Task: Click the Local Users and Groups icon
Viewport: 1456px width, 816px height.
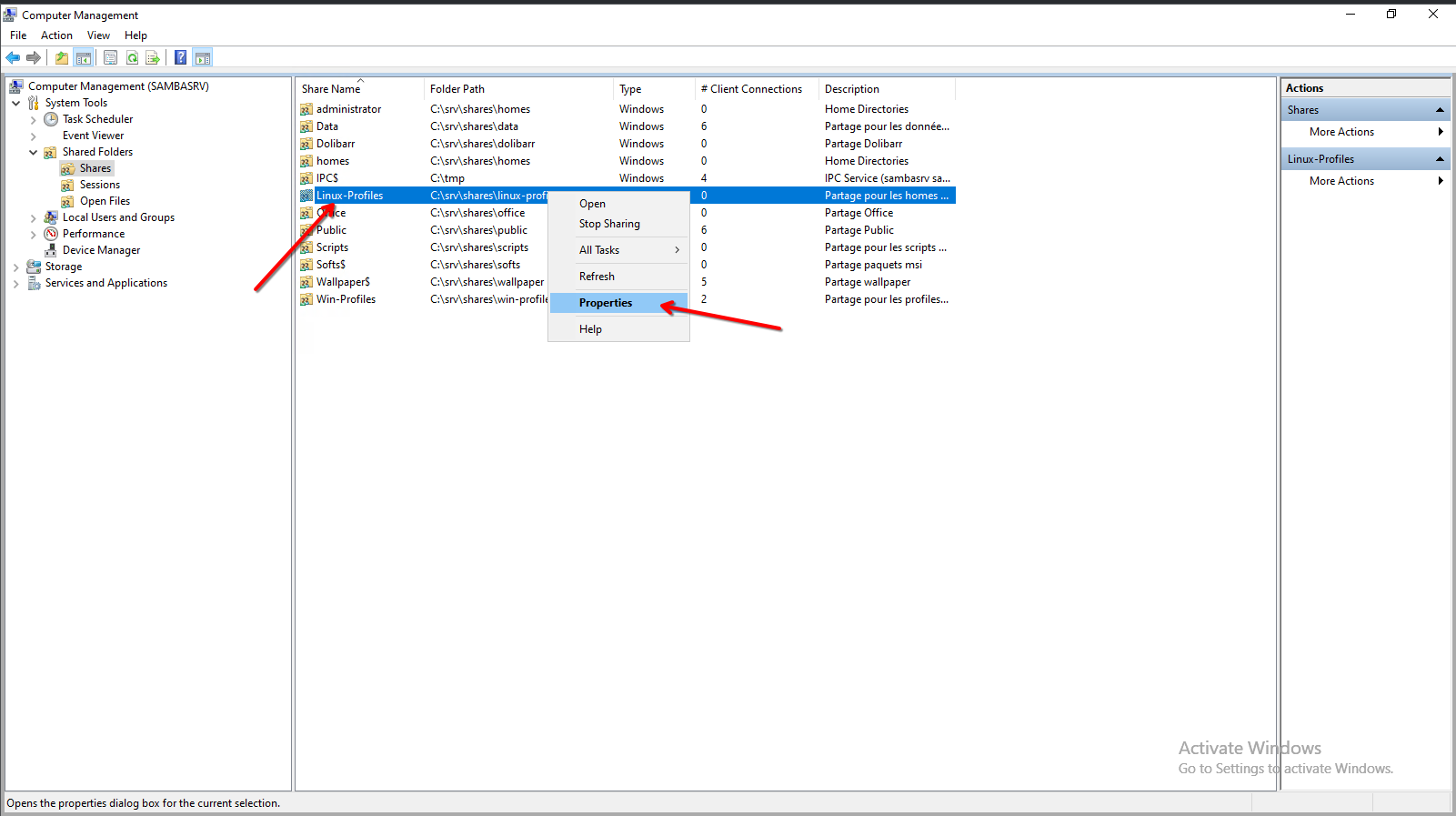Action: 51,217
